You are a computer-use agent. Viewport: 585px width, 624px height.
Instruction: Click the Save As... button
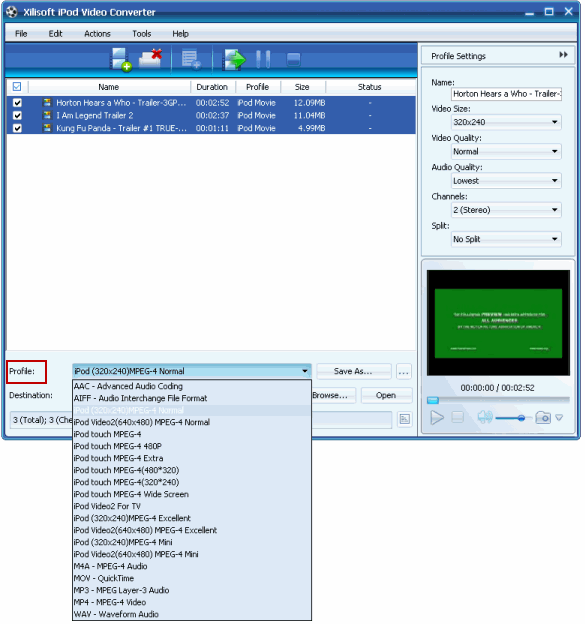353,371
